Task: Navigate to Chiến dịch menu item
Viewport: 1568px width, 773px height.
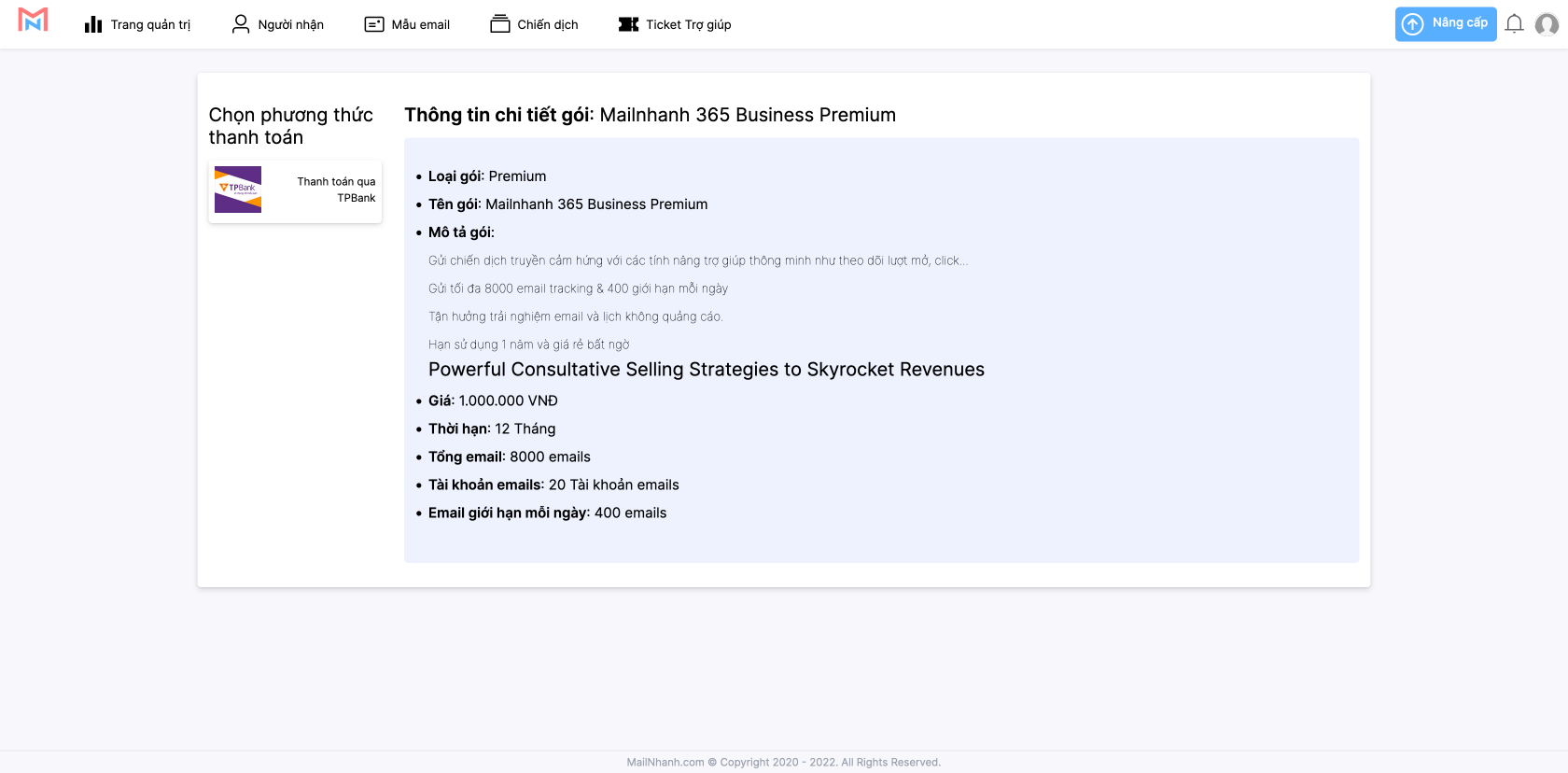Action: pyautogui.click(x=548, y=24)
